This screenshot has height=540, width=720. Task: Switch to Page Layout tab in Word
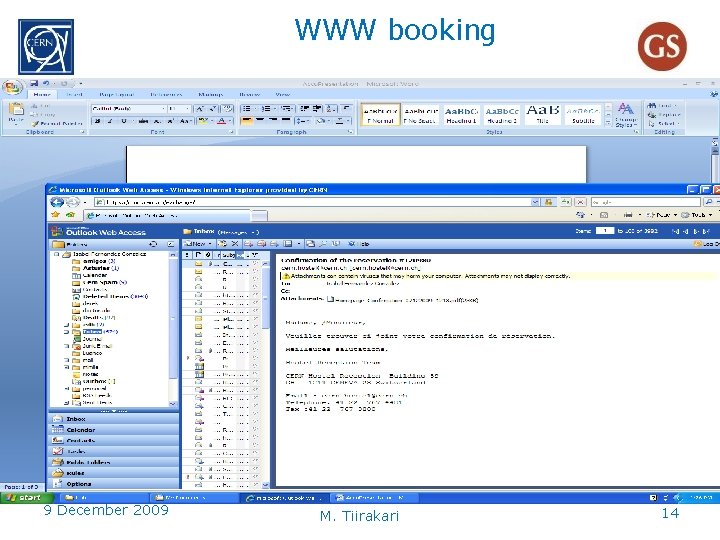[116, 95]
